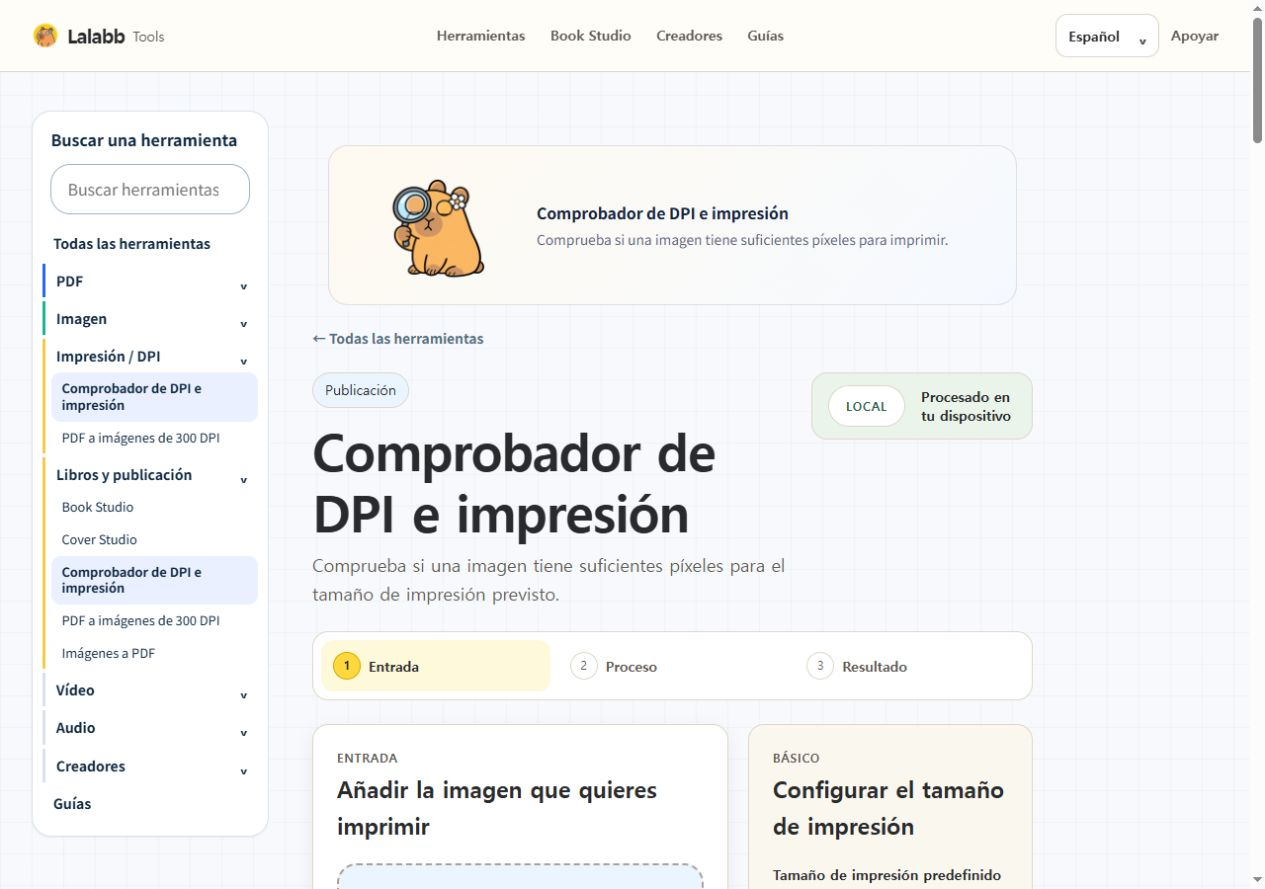Click the Lalabb brand name text
Image resolution: width=1265 pixels, height=889 pixels.
click(96, 36)
